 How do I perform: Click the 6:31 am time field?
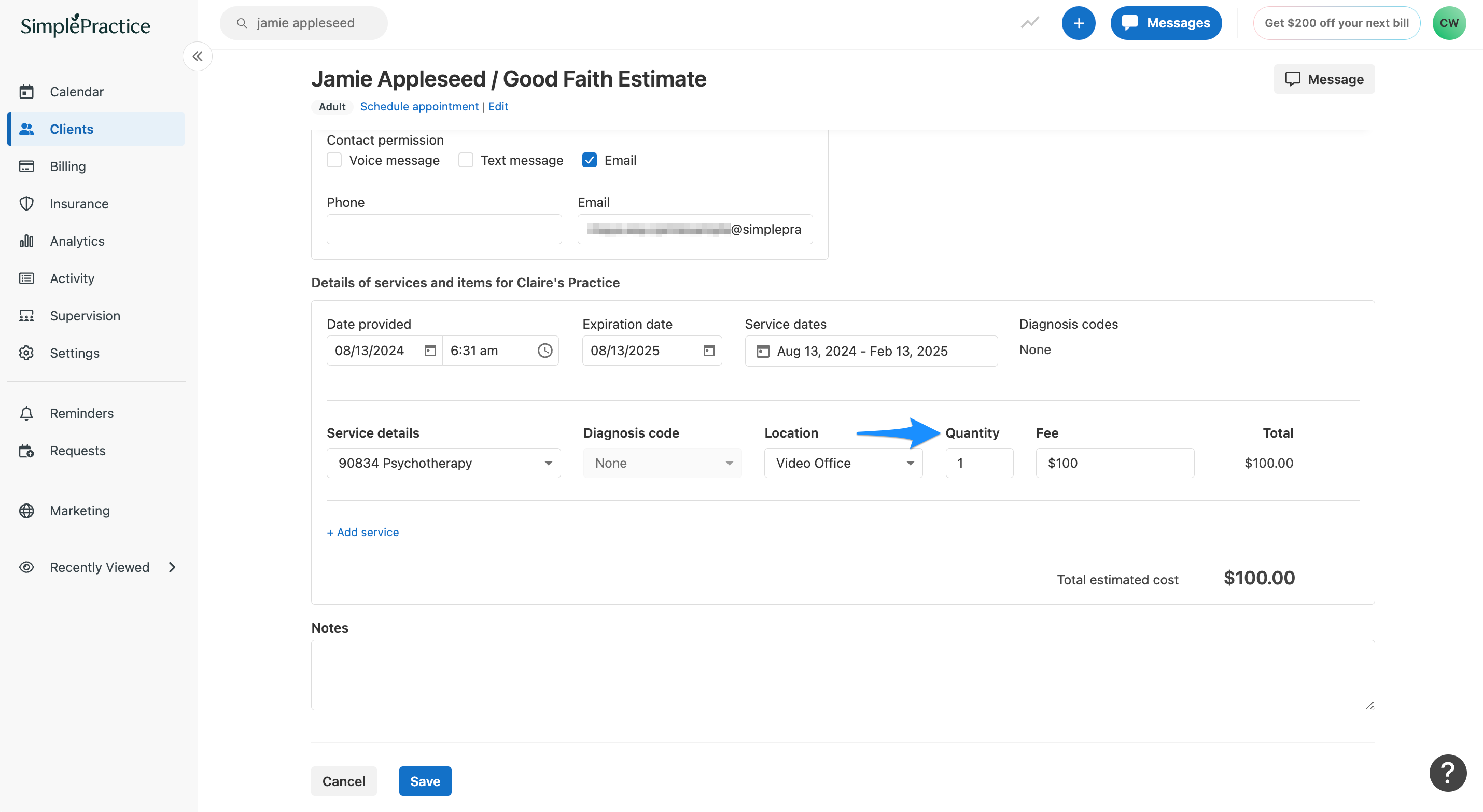pos(500,351)
